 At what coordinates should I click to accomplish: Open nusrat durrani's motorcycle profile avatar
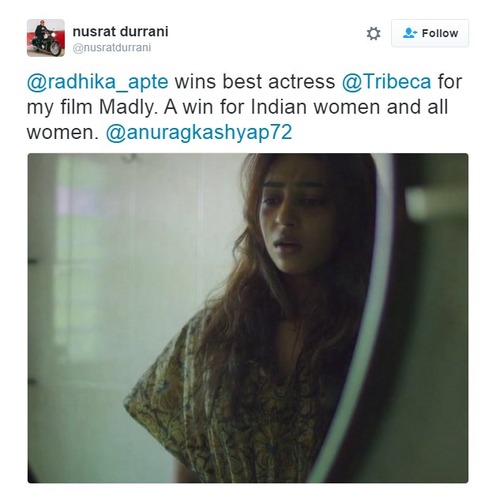[x=46, y=38]
